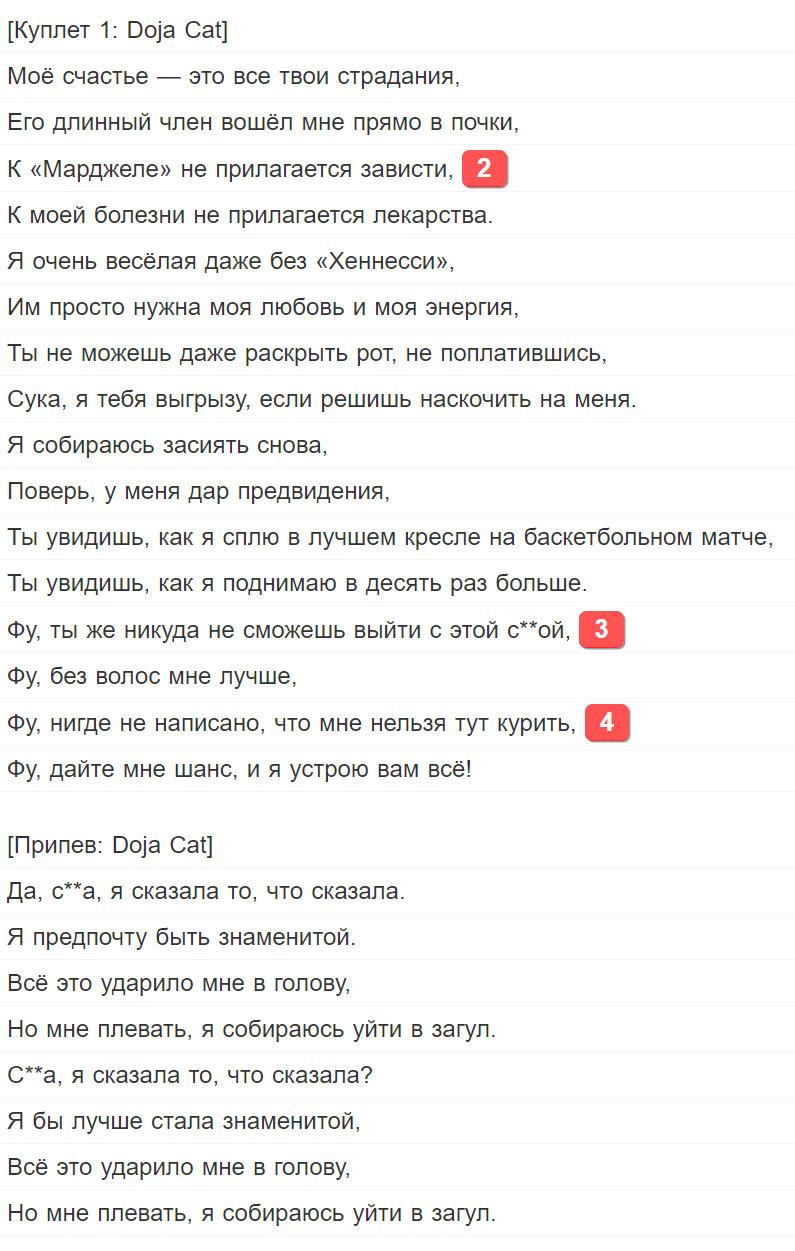Click the line "Я бы лучше стала знаменитой"
The height and width of the screenshot is (1251, 795).
[x=184, y=1122]
